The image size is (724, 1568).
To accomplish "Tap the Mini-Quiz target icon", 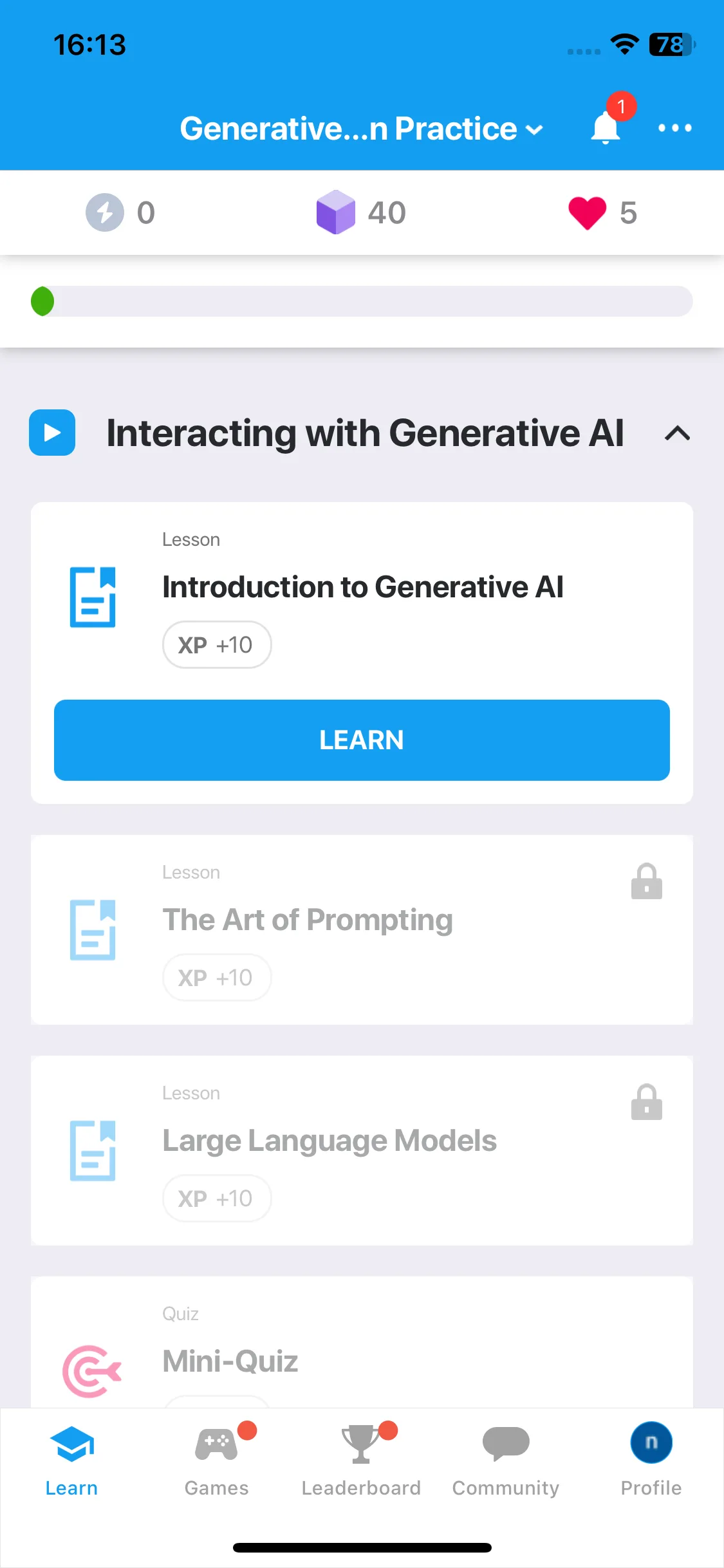I will (91, 1371).
